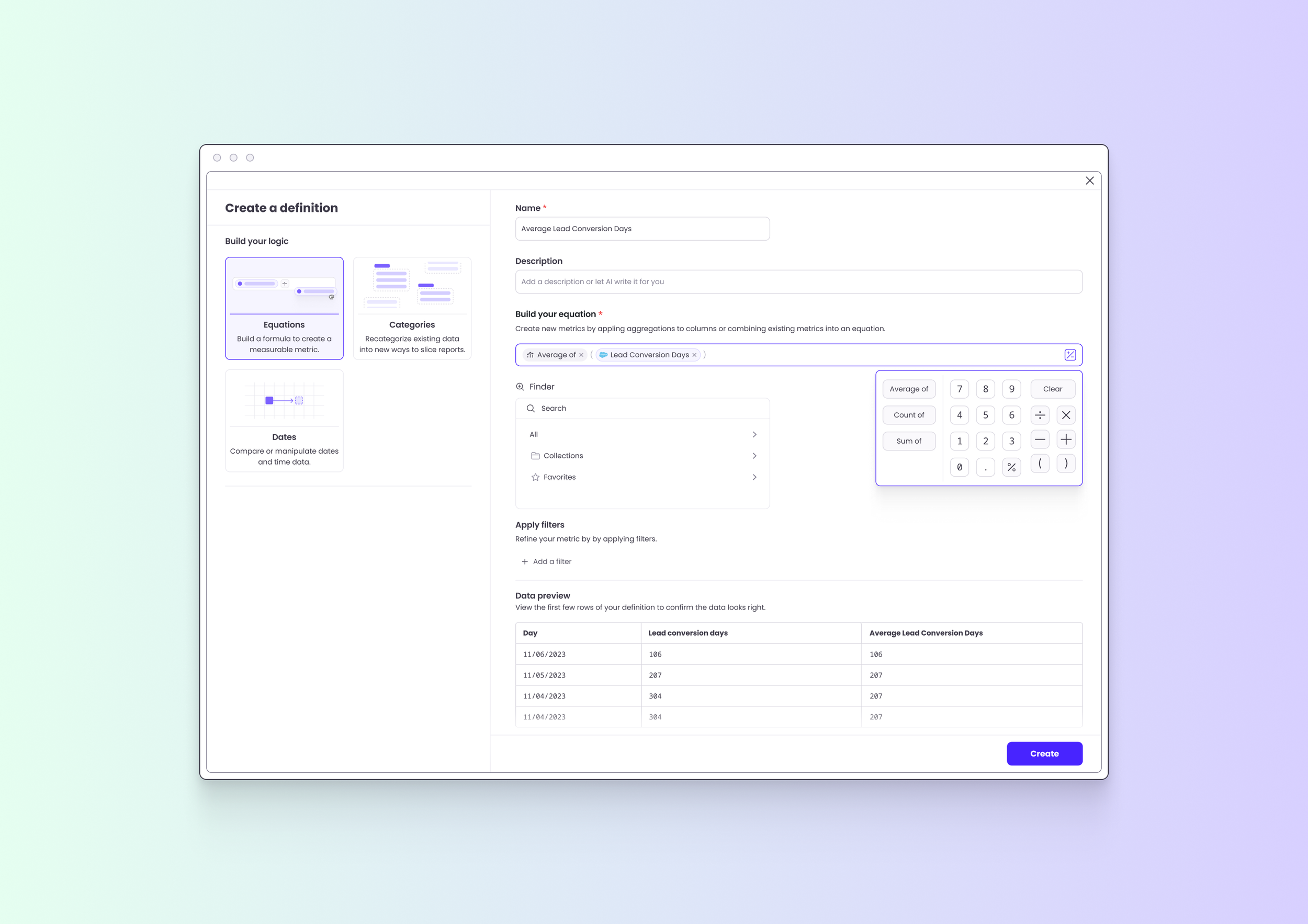Switch to the Count of aggregation
This screenshot has height=924, width=1308.
tap(909, 414)
